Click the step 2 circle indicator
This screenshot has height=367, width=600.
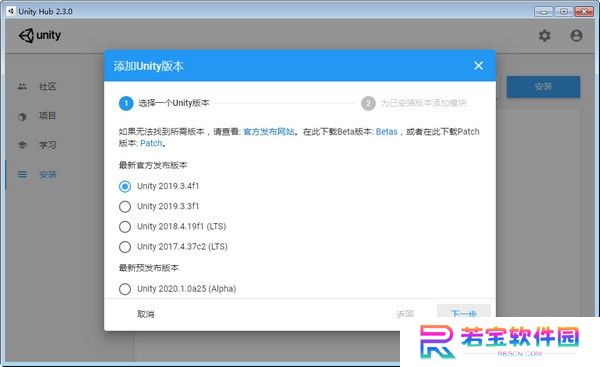(x=368, y=103)
